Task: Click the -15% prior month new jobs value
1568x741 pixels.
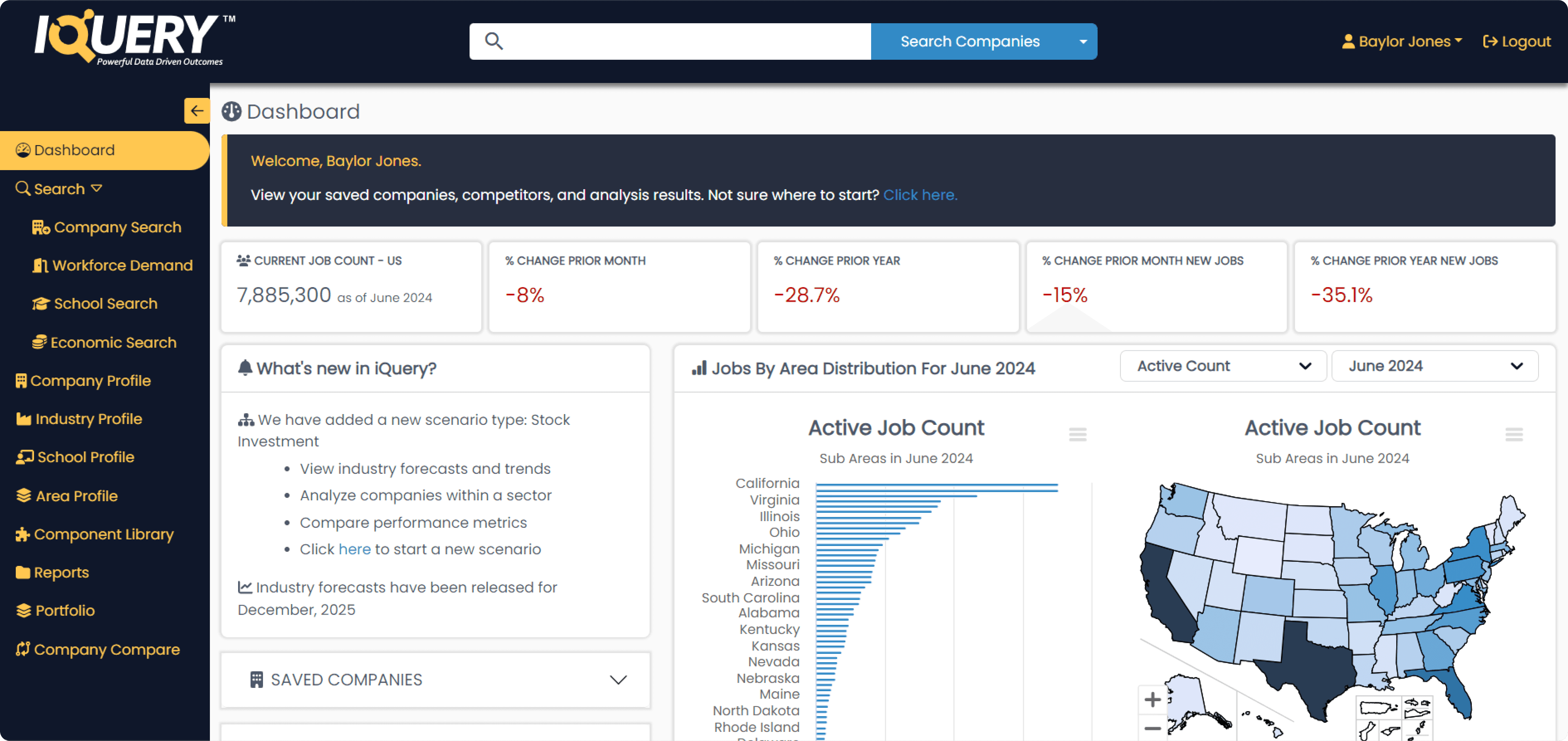Action: [x=1065, y=295]
